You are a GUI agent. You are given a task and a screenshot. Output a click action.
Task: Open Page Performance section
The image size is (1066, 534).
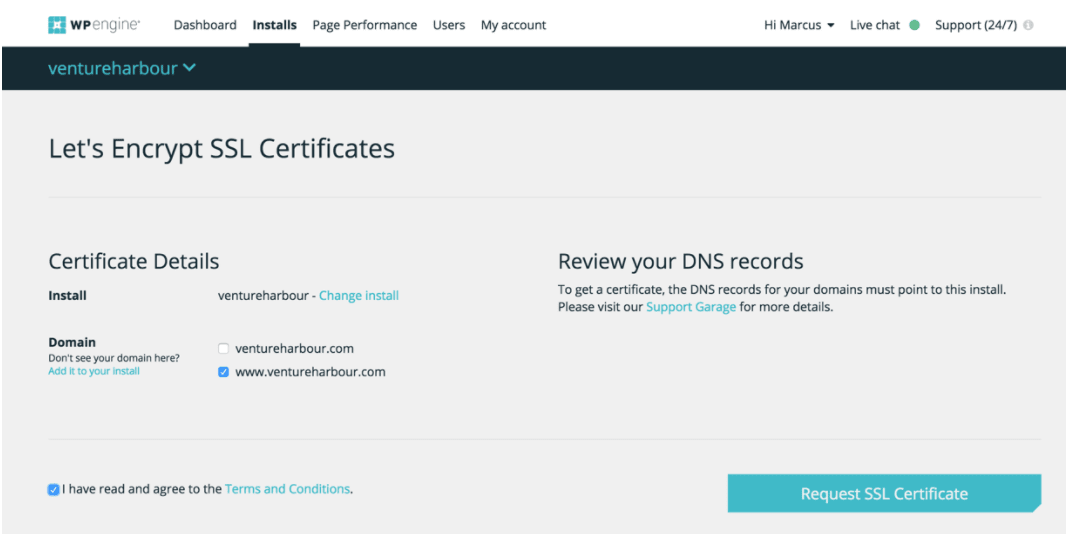pyautogui.click(x=364, y=25)
